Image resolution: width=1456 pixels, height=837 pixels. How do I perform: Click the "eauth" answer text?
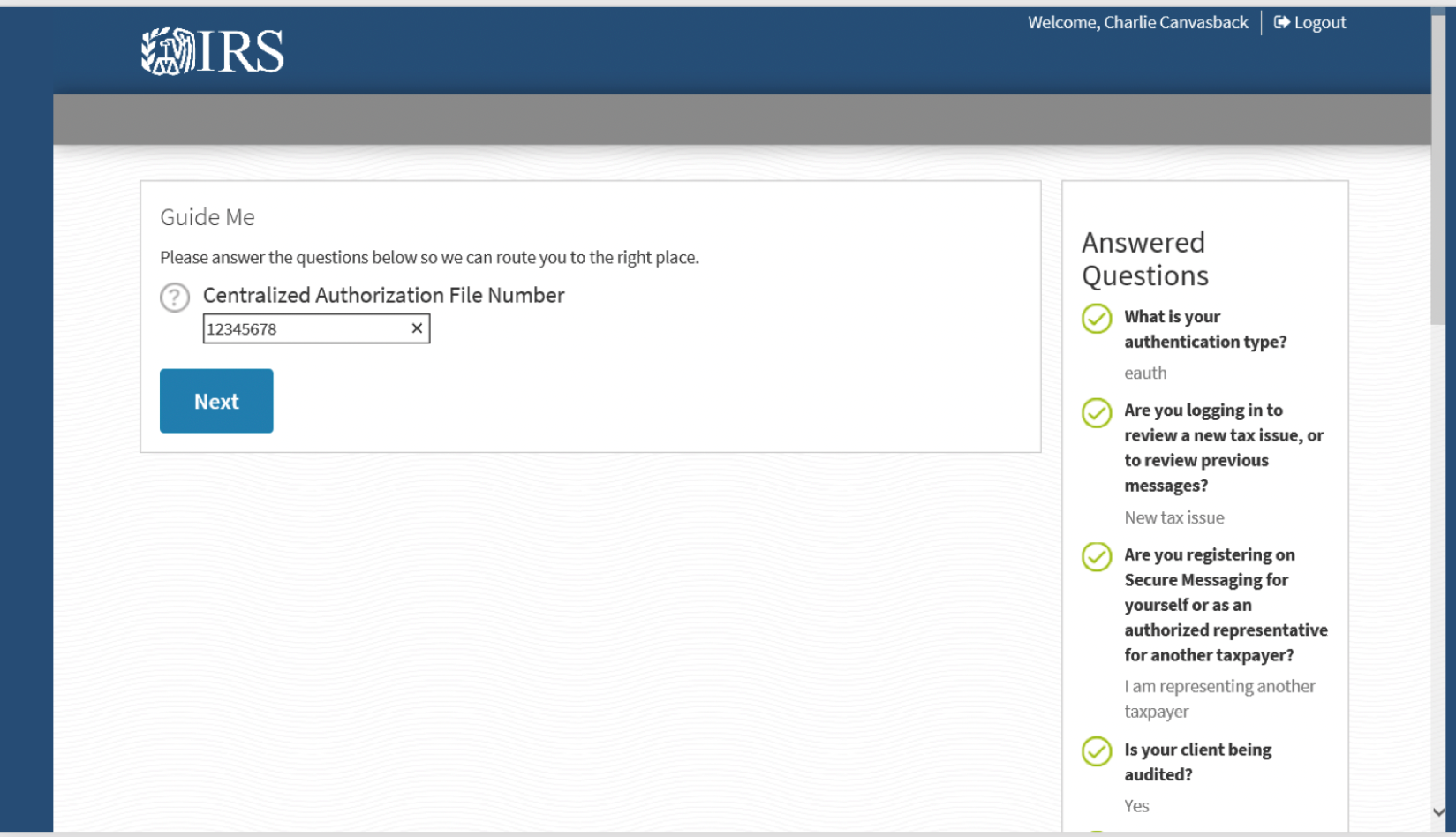click(1145, 373)
